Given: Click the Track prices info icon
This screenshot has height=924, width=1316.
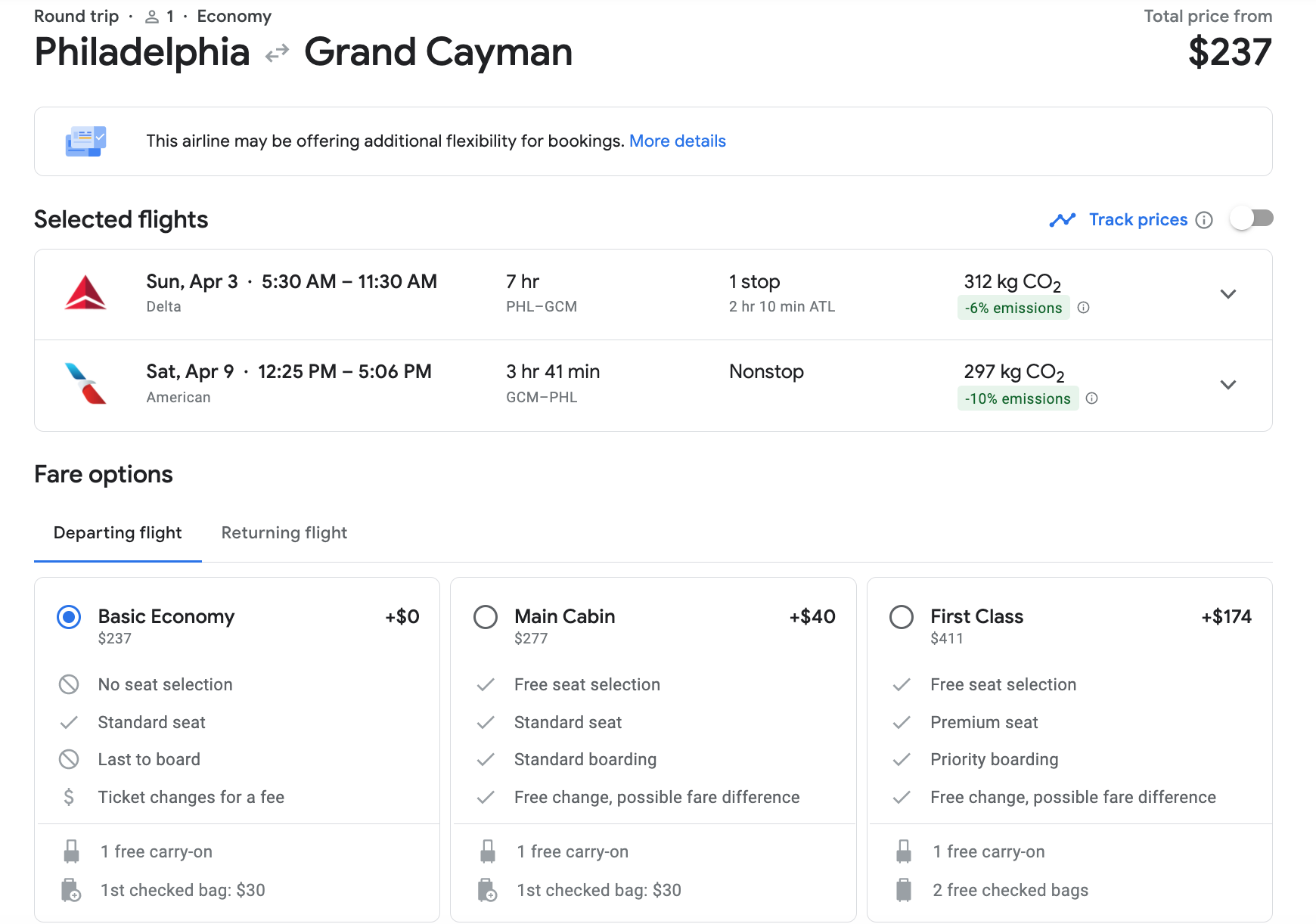Looking at the screenshot, I should click(1204, 220).
